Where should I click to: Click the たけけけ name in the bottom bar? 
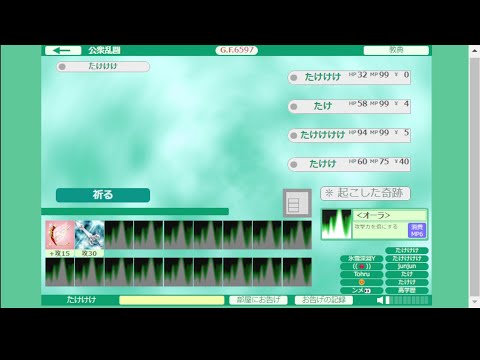pyautogui.click(x=81, y=300)
